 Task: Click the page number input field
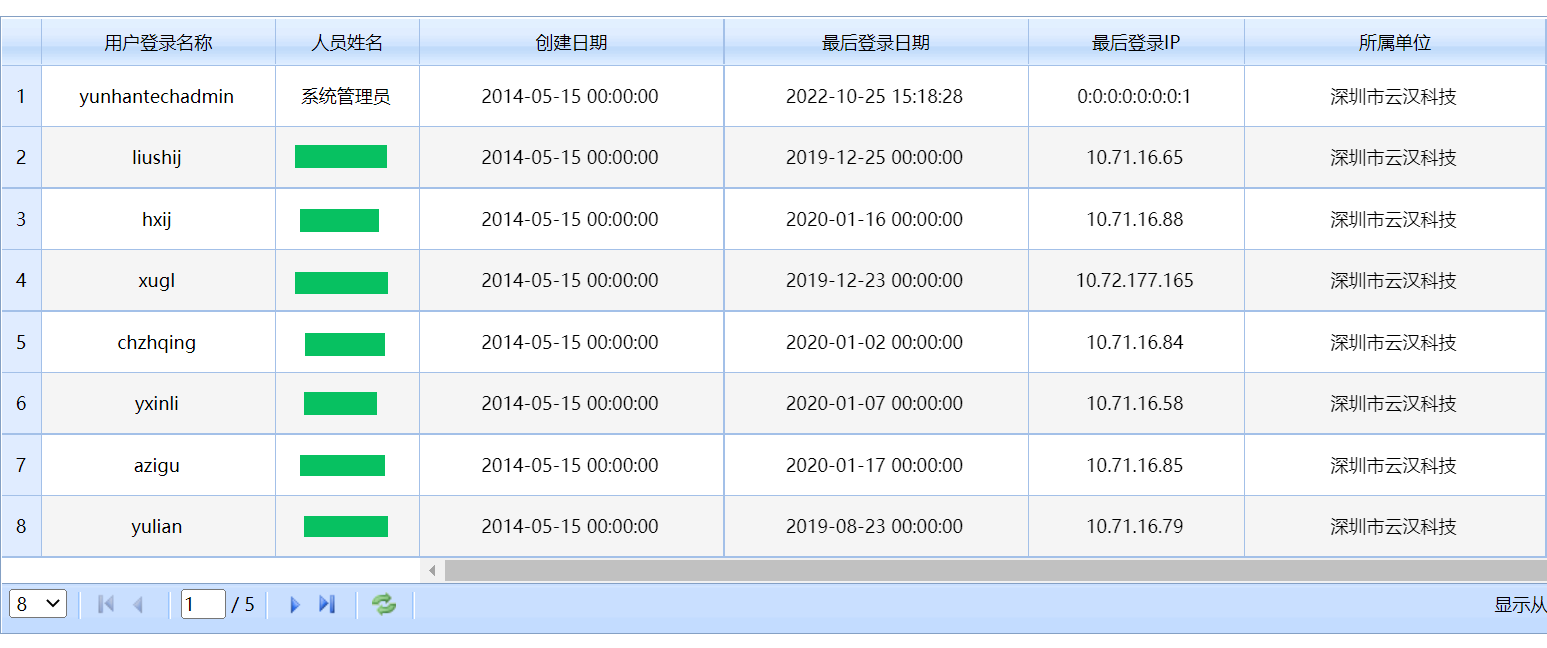tap(202, 604)
